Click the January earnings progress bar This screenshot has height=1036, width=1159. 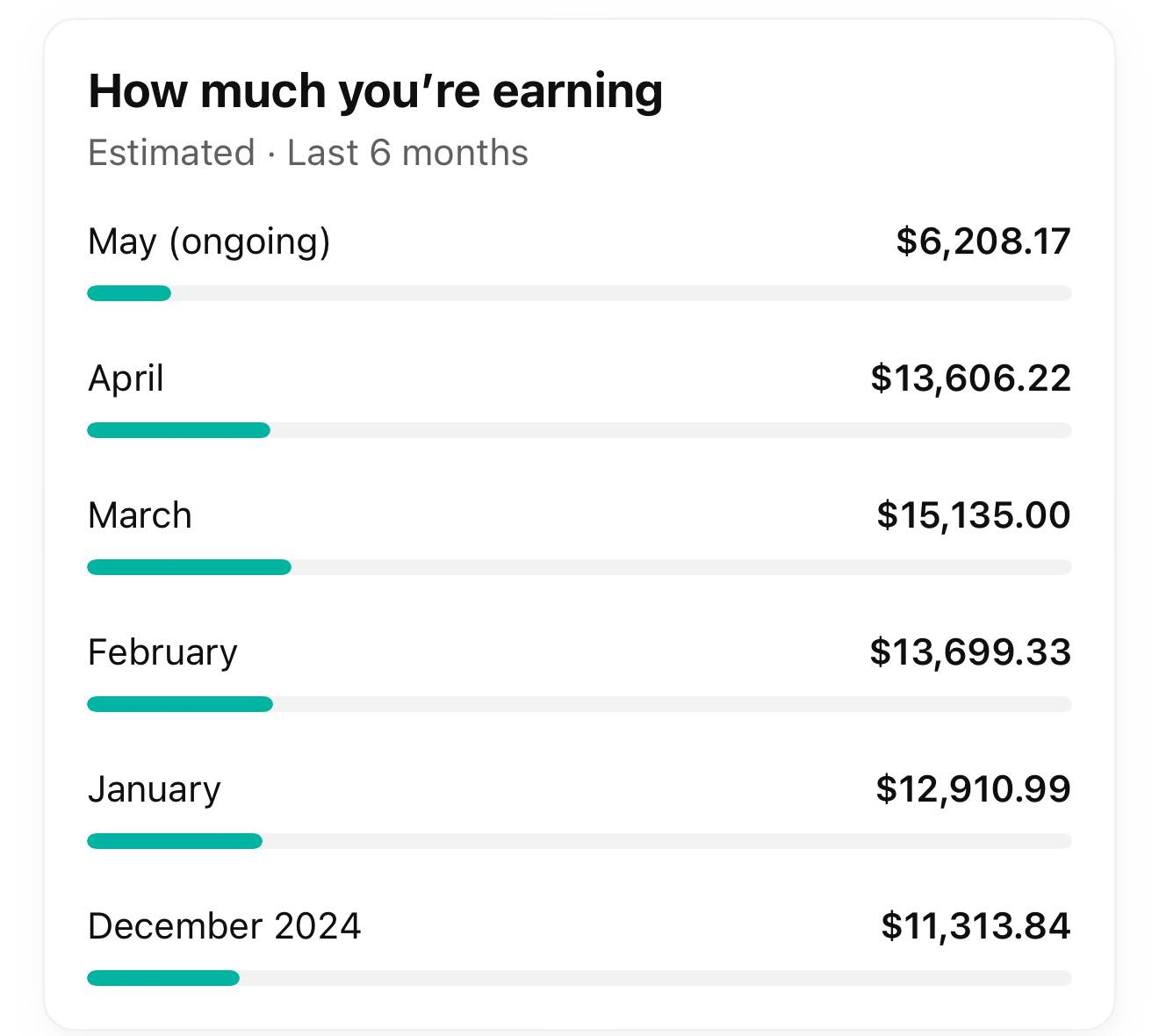point(579,841)
